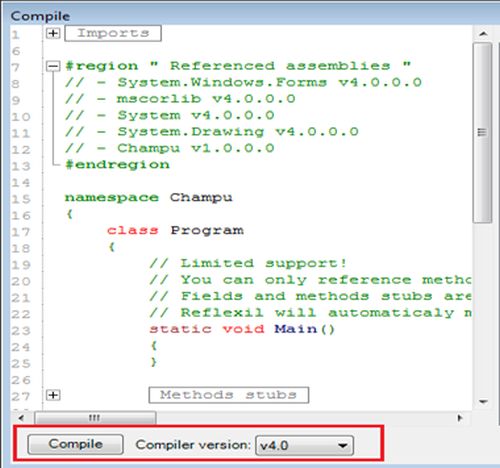Image resolution: width=500 pixels, height=468 pixels.
Task: Collapse the Referenced assemblies region
Action: (x=53, y=66)
